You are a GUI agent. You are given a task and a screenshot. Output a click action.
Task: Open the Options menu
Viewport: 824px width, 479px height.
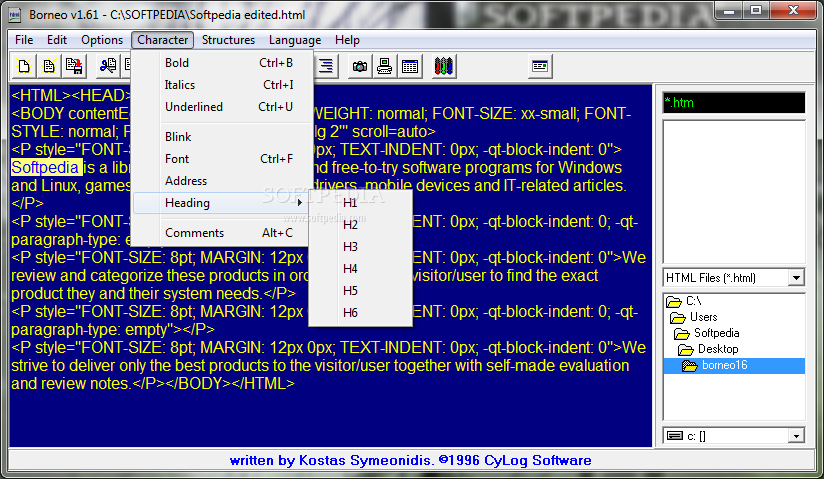coord(102,40)
